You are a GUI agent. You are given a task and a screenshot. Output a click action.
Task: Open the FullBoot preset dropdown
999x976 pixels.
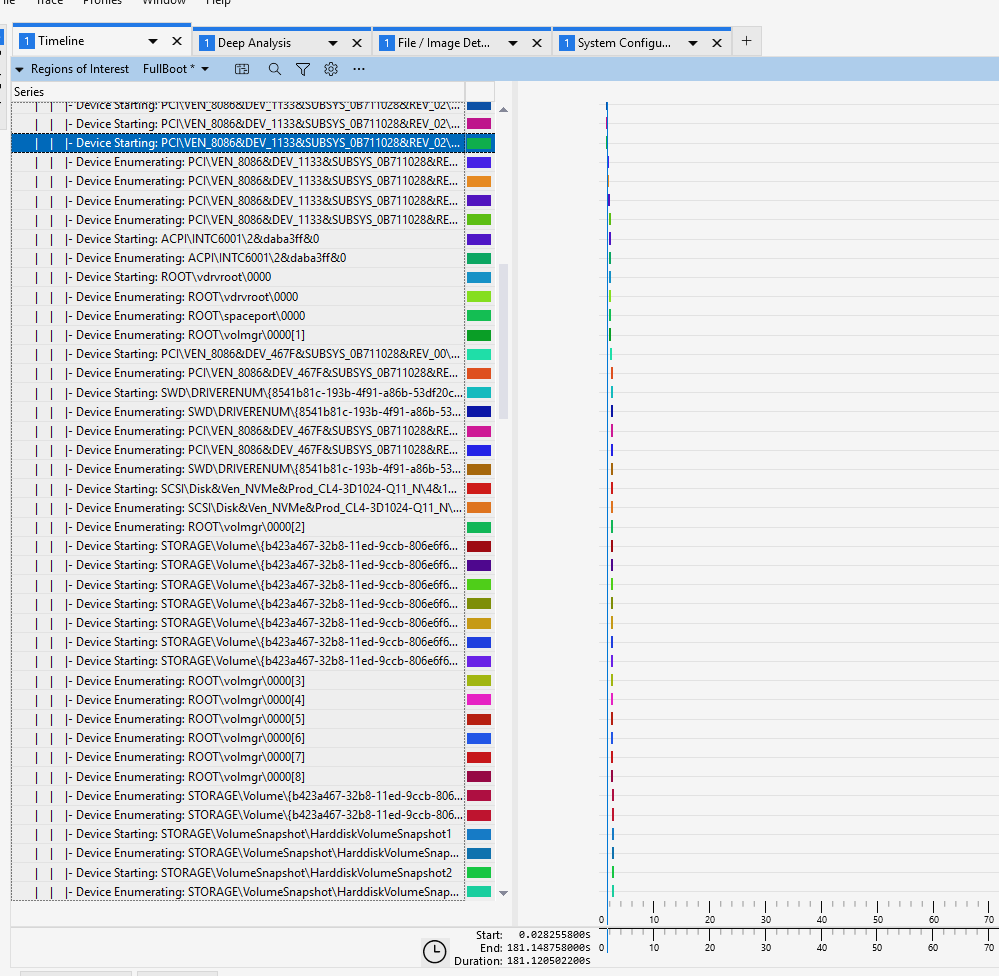(205, 69)
